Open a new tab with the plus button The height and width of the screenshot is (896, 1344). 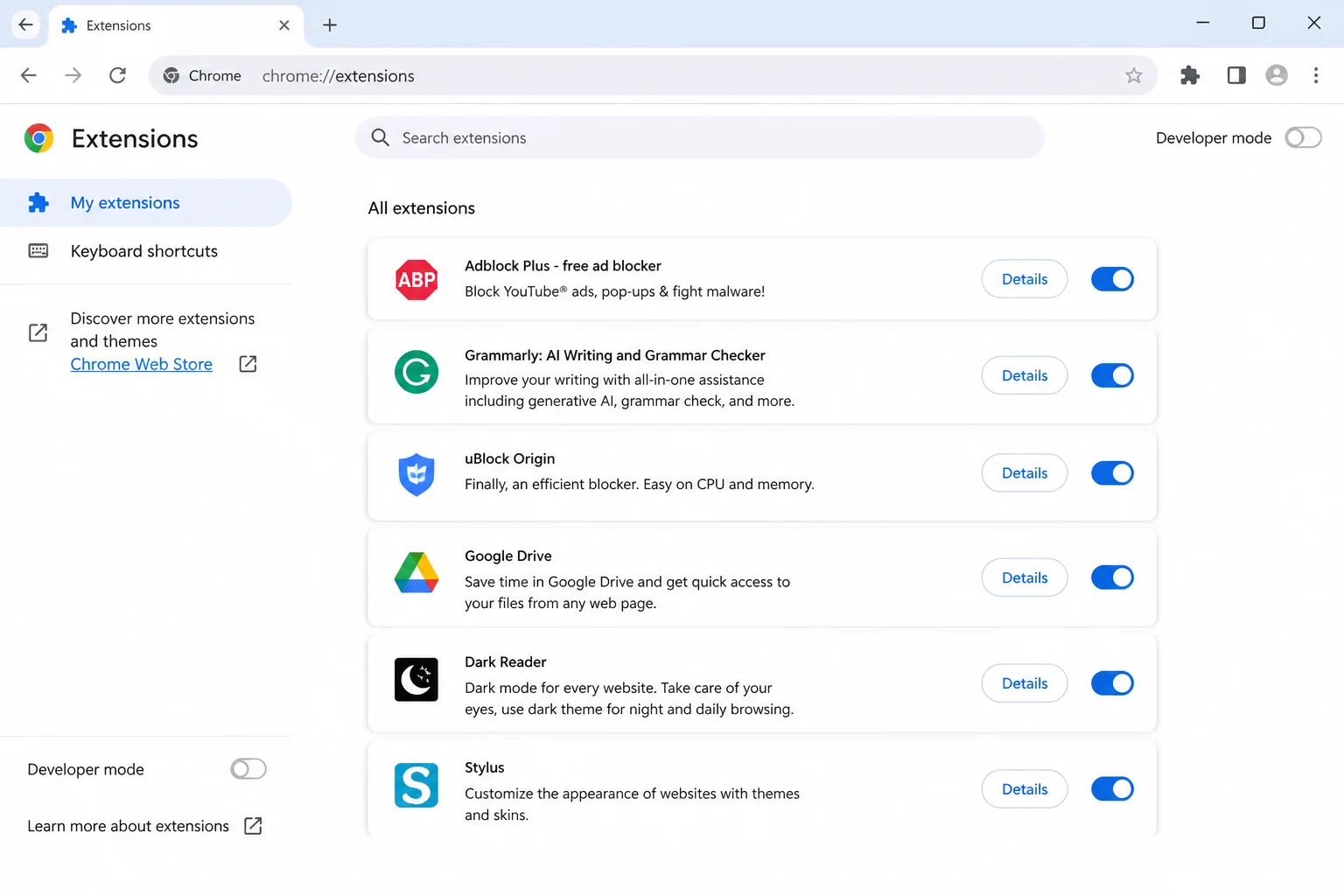(330, 25)
